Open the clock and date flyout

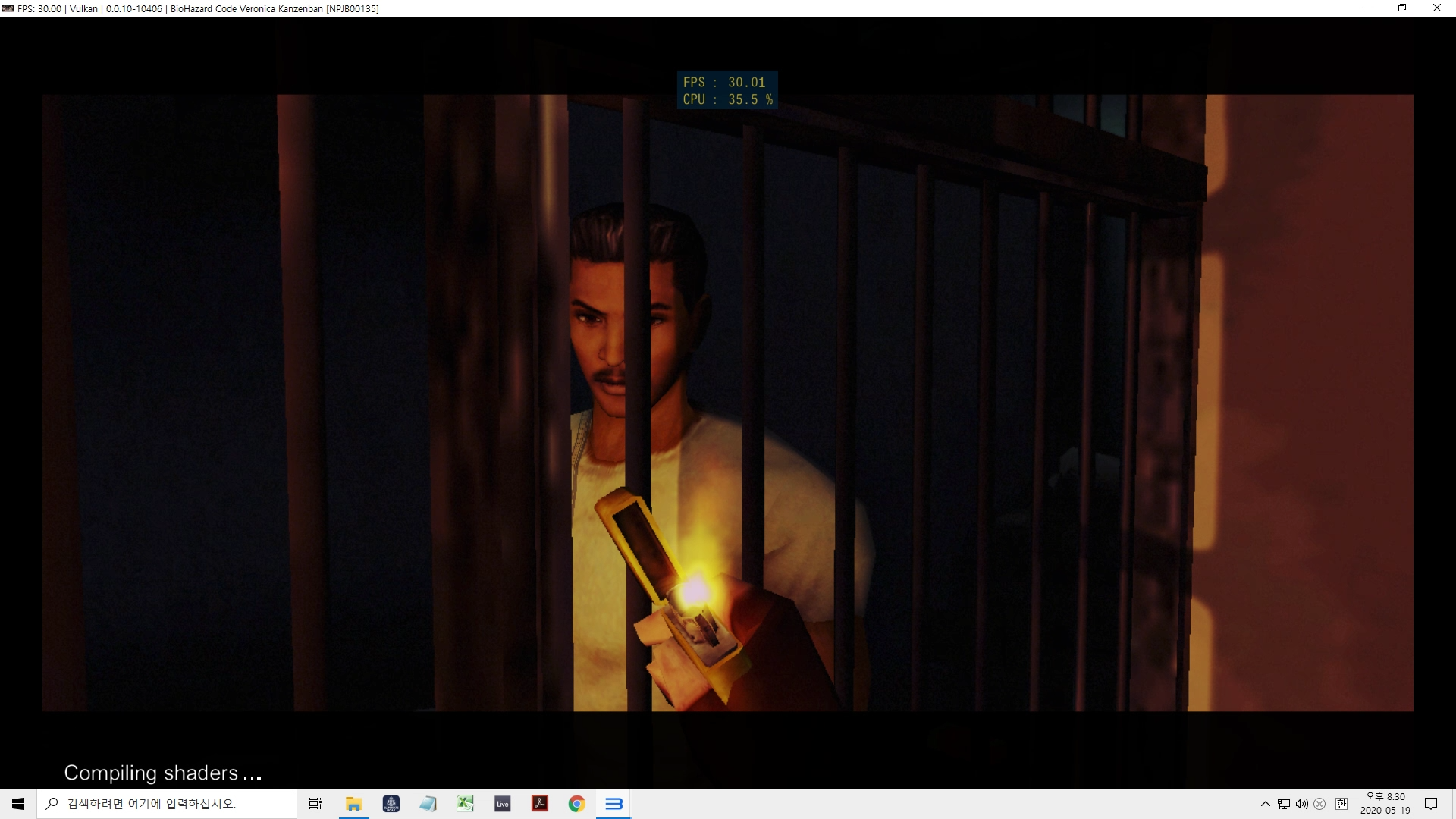click(1385, 804)
